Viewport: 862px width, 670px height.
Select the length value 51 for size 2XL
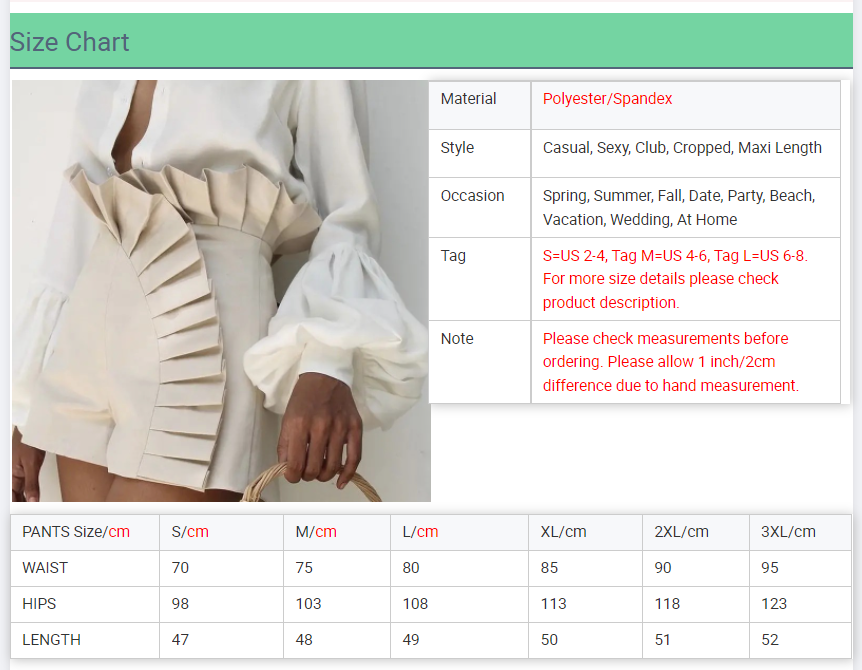click(663, 640)
